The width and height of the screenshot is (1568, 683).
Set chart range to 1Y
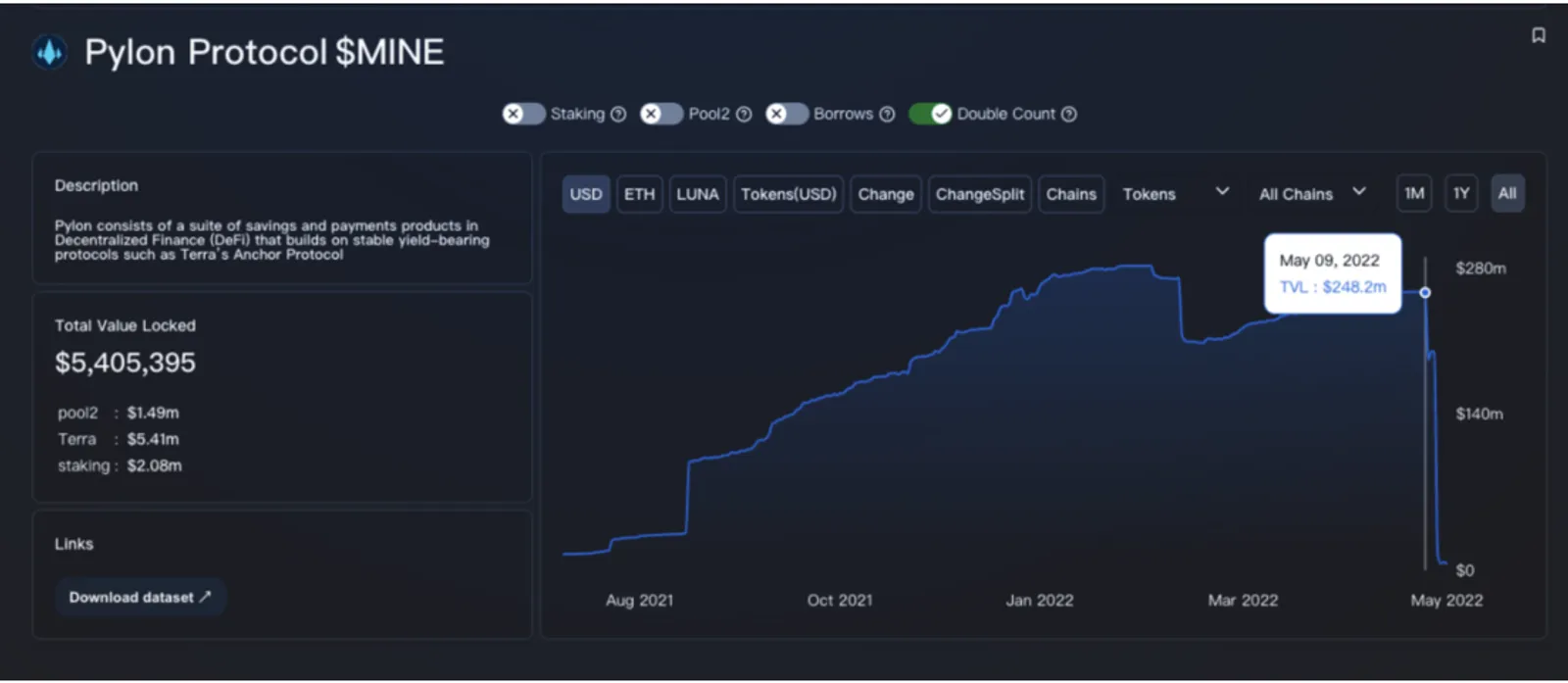click(x=1461, y=193)
